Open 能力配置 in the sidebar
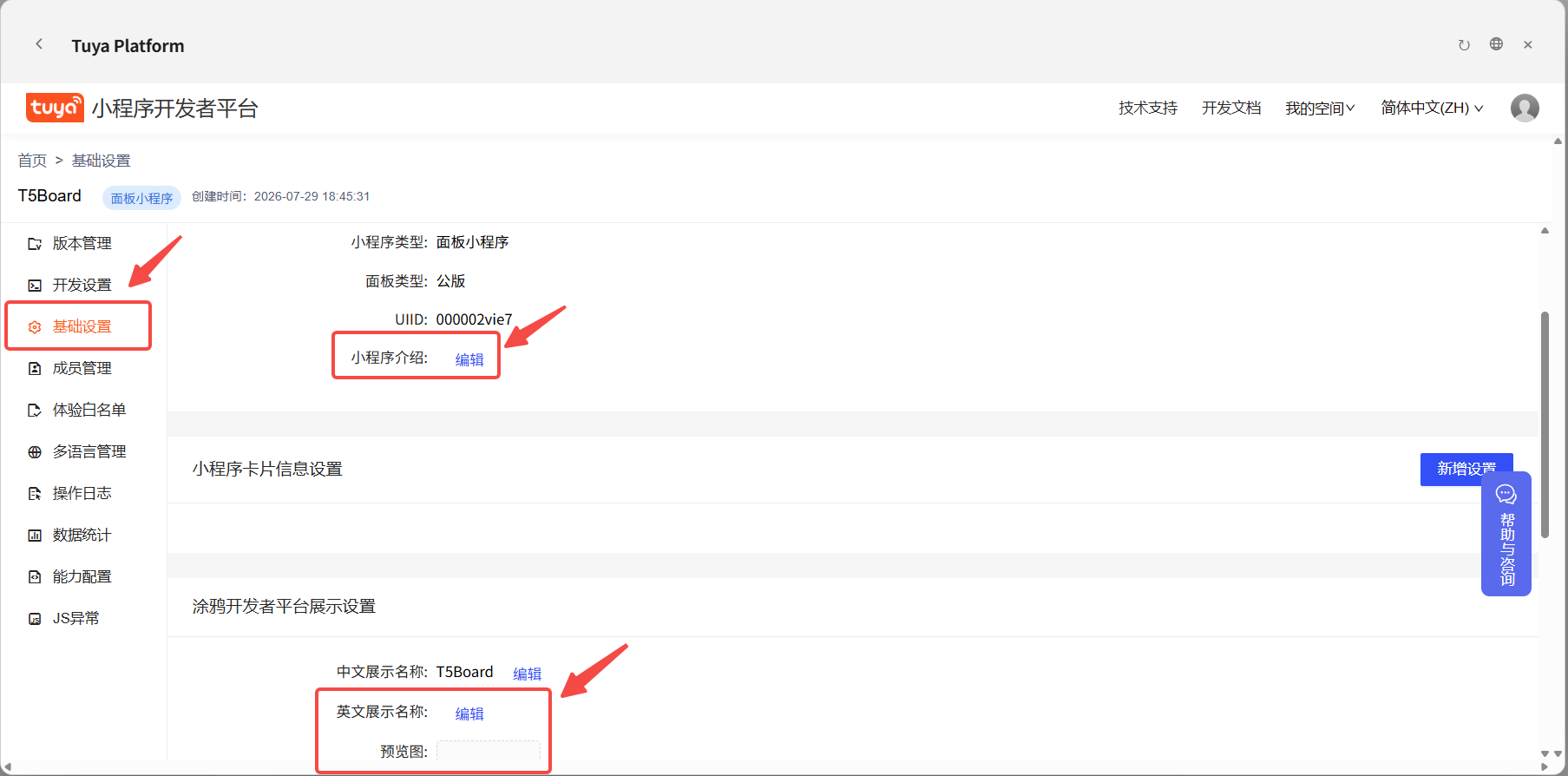 pyautogui.click(x=82, y=577)
